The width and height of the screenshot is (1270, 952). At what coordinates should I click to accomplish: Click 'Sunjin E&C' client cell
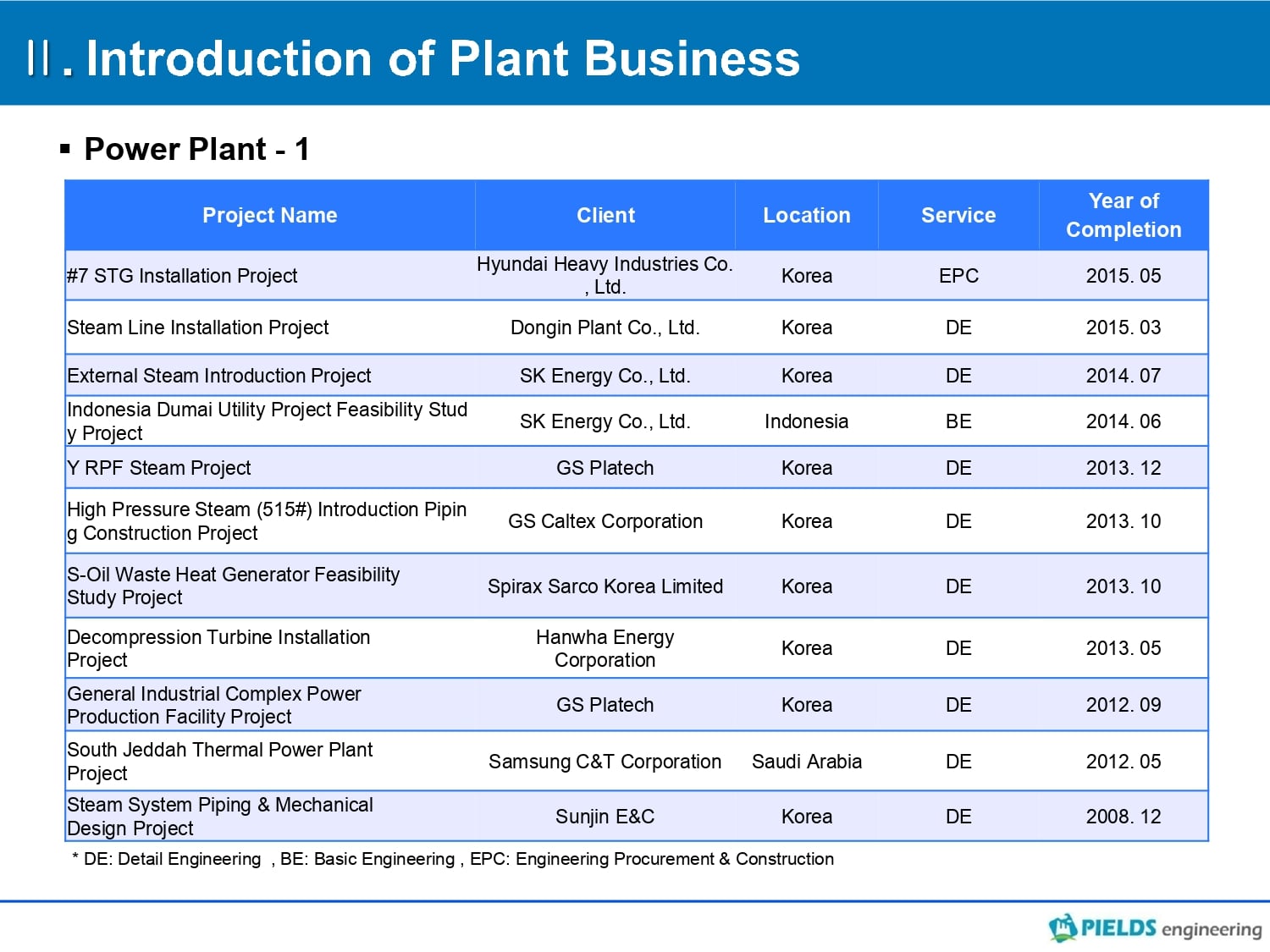point(605,817)
